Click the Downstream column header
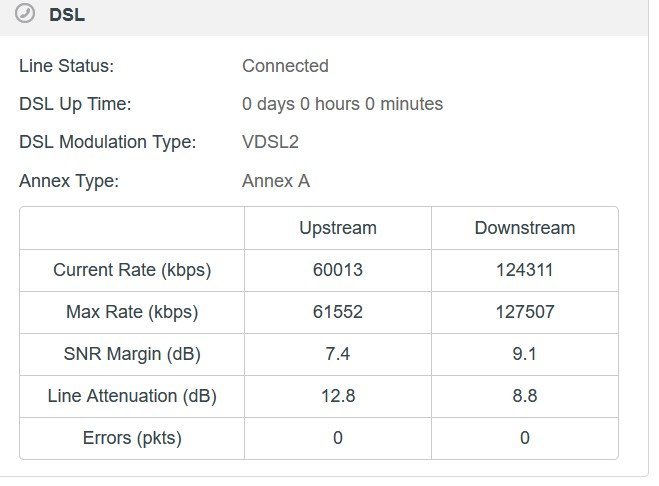This screenshot has width=659, height=486. click(x=525, y=228)
